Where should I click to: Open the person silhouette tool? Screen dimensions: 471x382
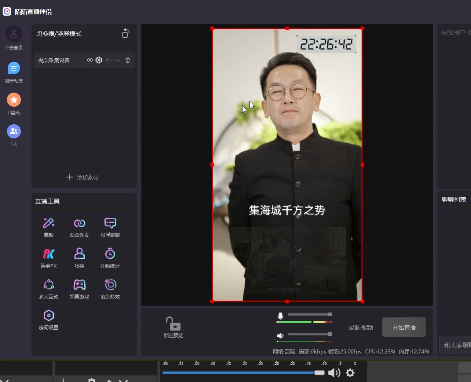point(79,254)
